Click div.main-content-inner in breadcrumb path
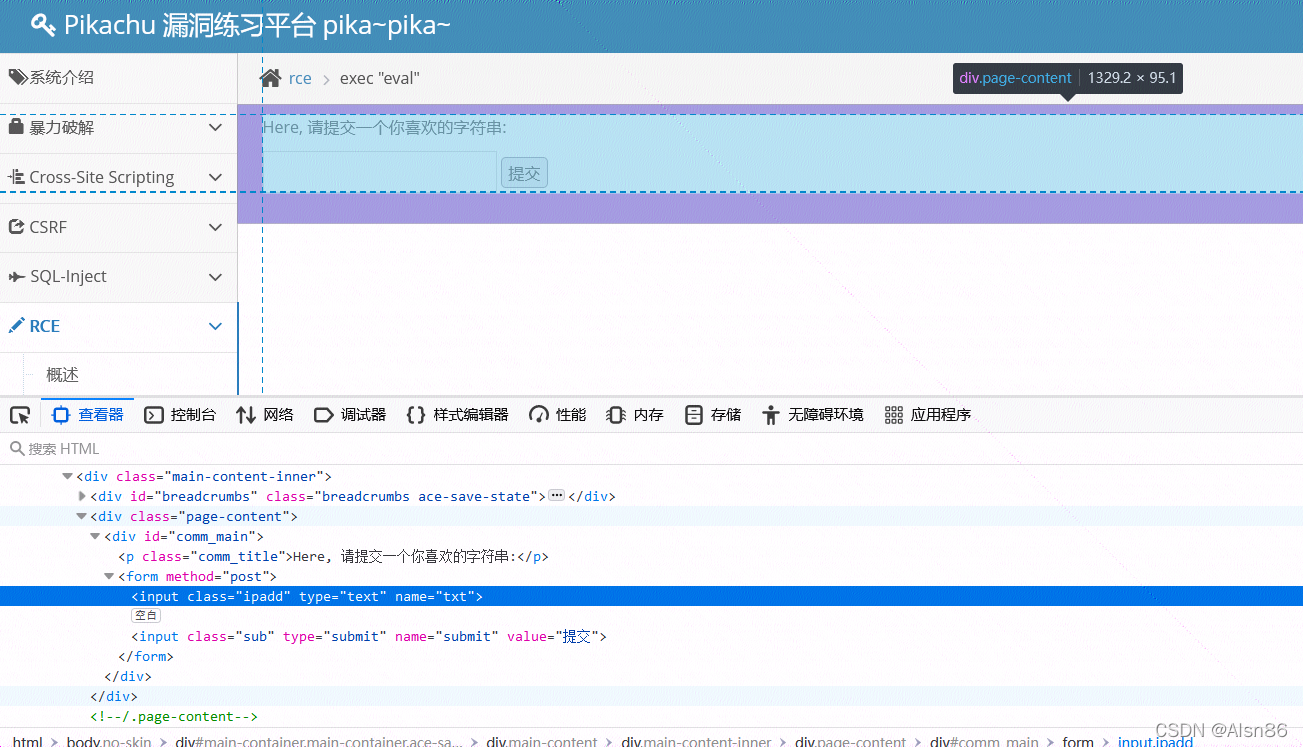This screenshot has height=747, width=1303. pos(696,742)
